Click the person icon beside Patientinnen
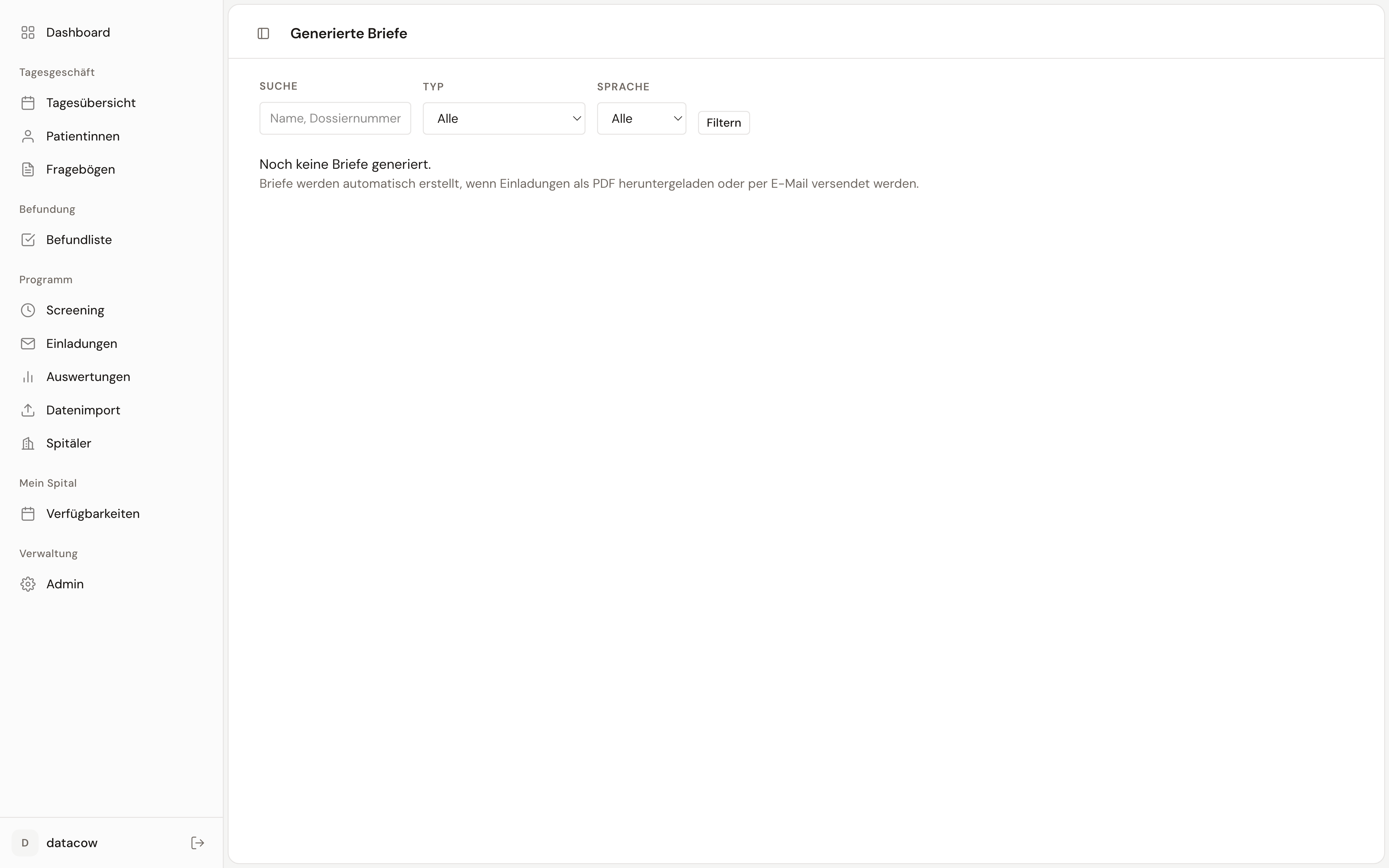 [x=28, y=137]
